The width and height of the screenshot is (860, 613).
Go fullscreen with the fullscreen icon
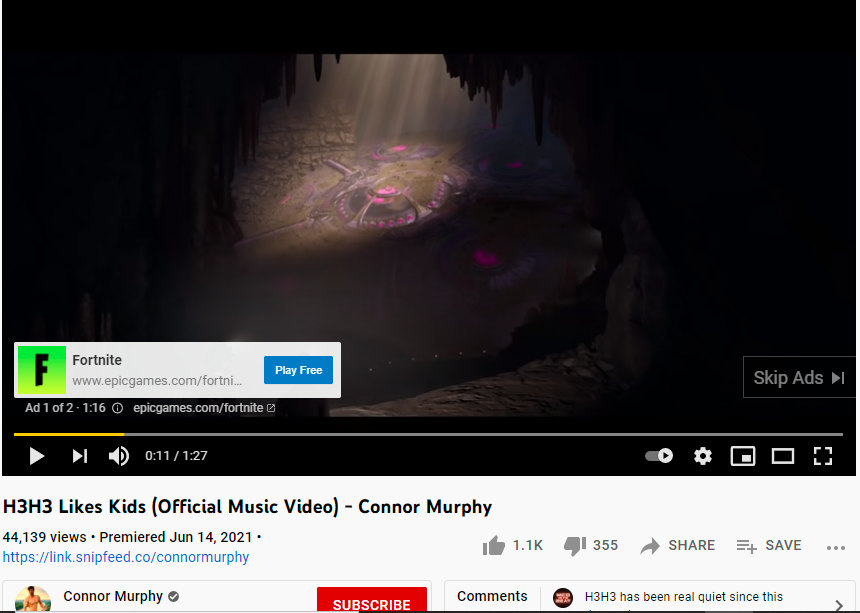(823, 456)
